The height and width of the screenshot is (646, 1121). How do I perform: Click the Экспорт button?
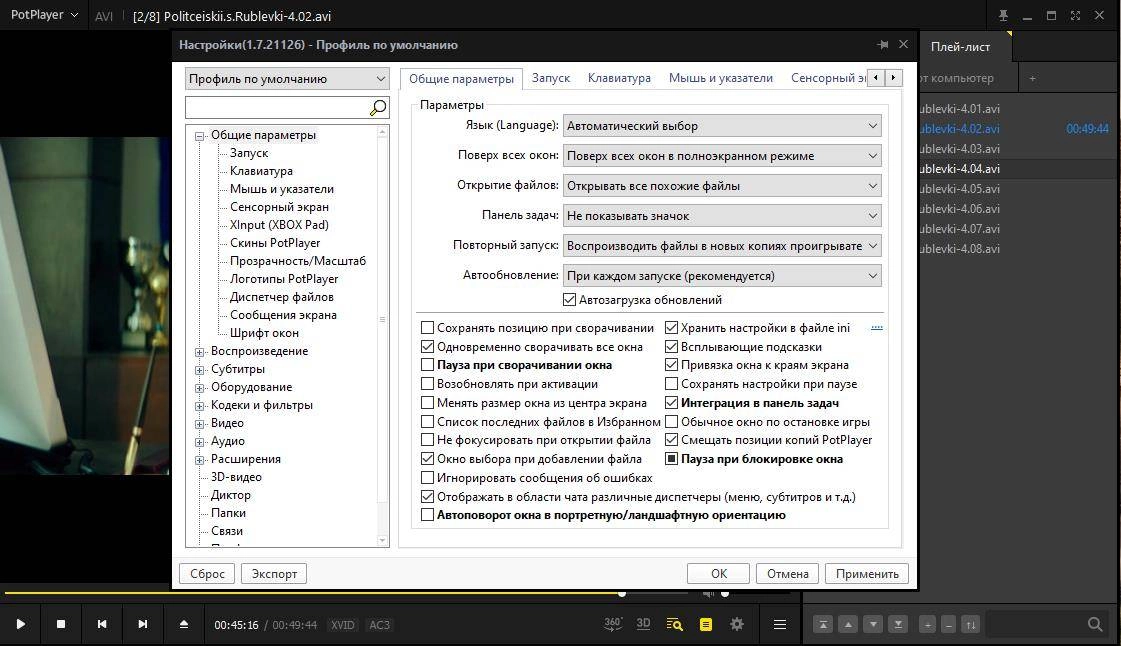275,573
